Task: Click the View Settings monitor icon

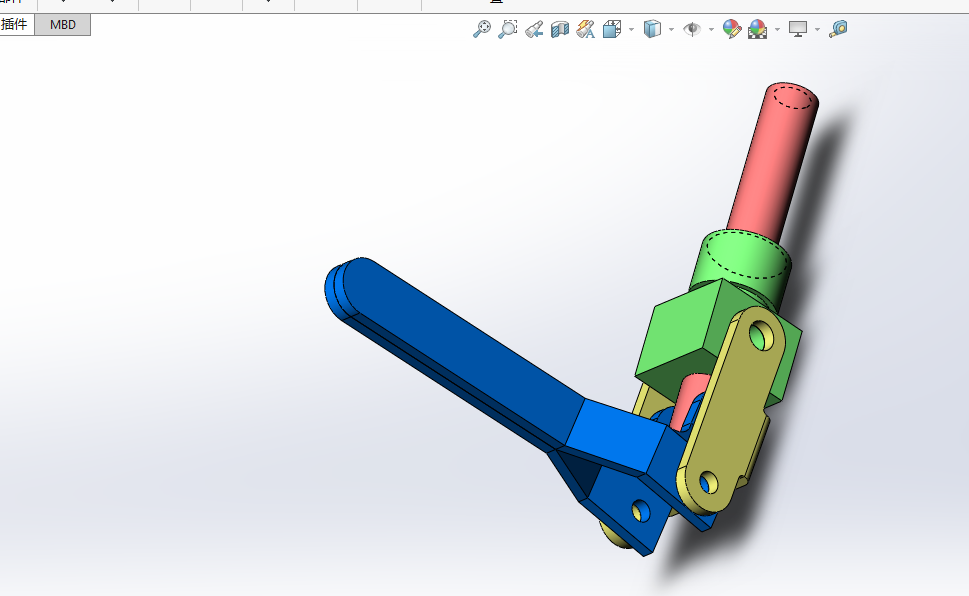Action: (798, 29)
